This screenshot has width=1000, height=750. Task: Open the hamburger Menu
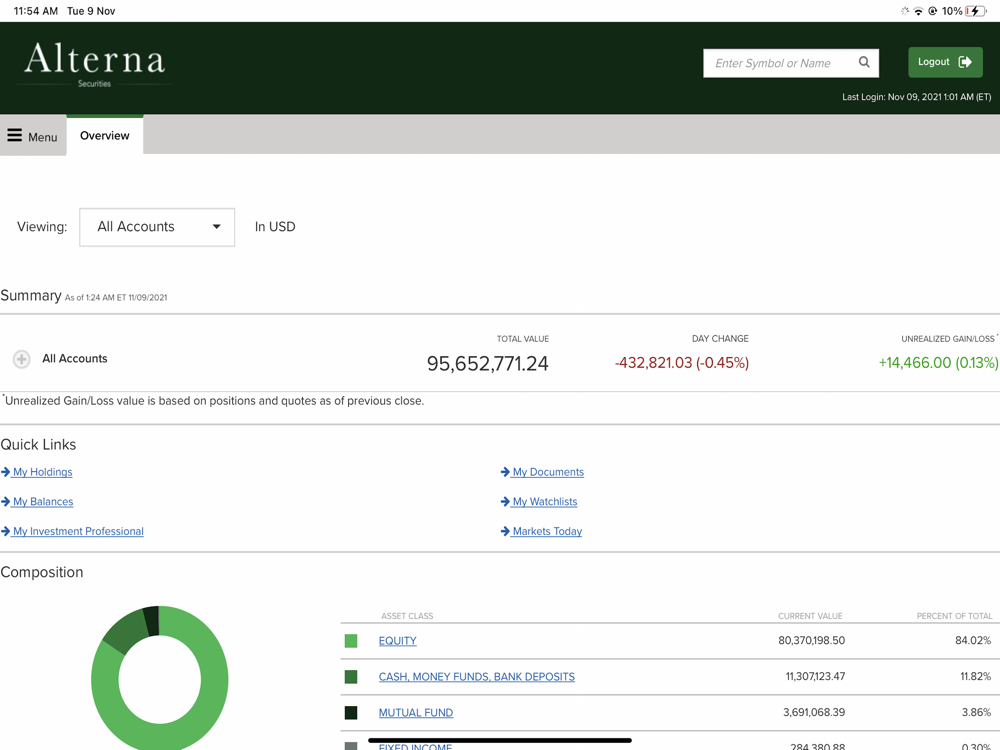pyautogui.click(x=33, y=136)
